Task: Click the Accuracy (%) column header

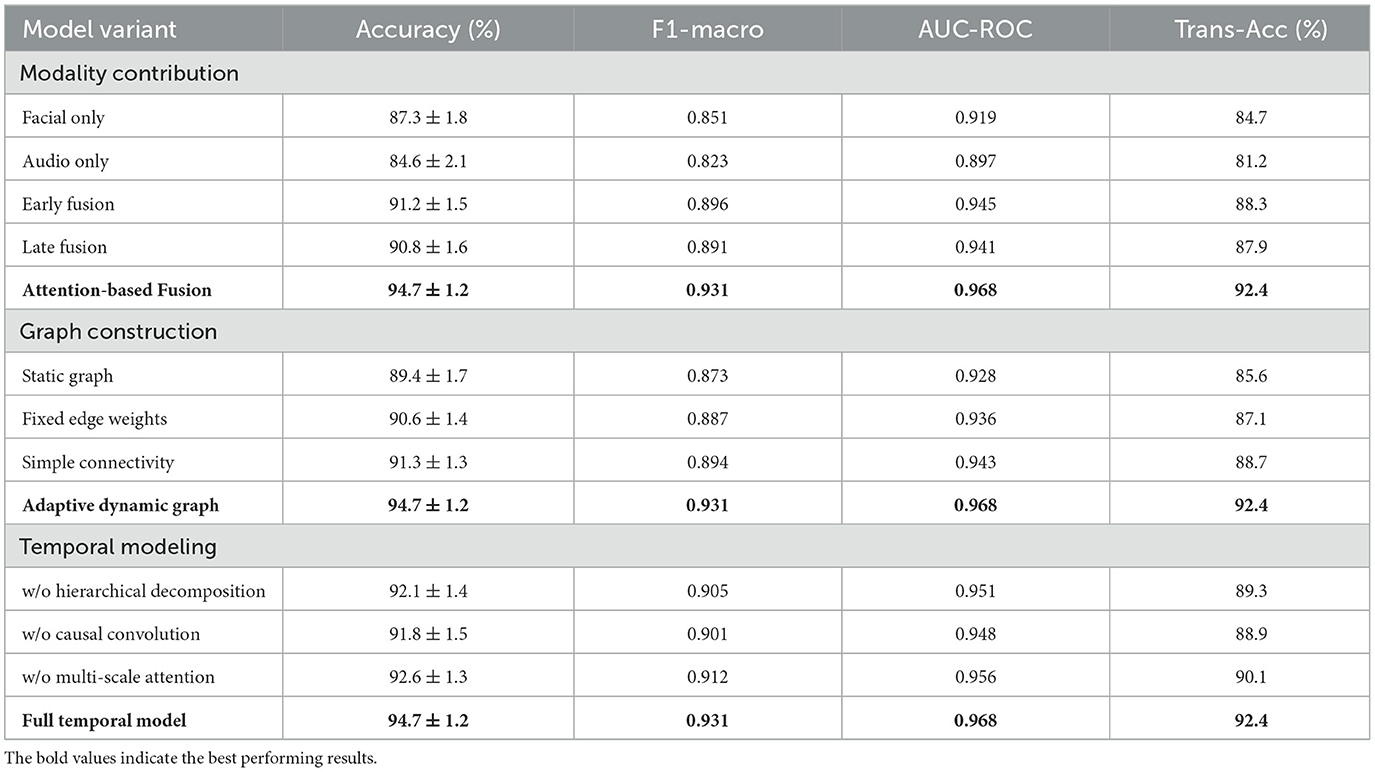Action: tap(428, 29)
